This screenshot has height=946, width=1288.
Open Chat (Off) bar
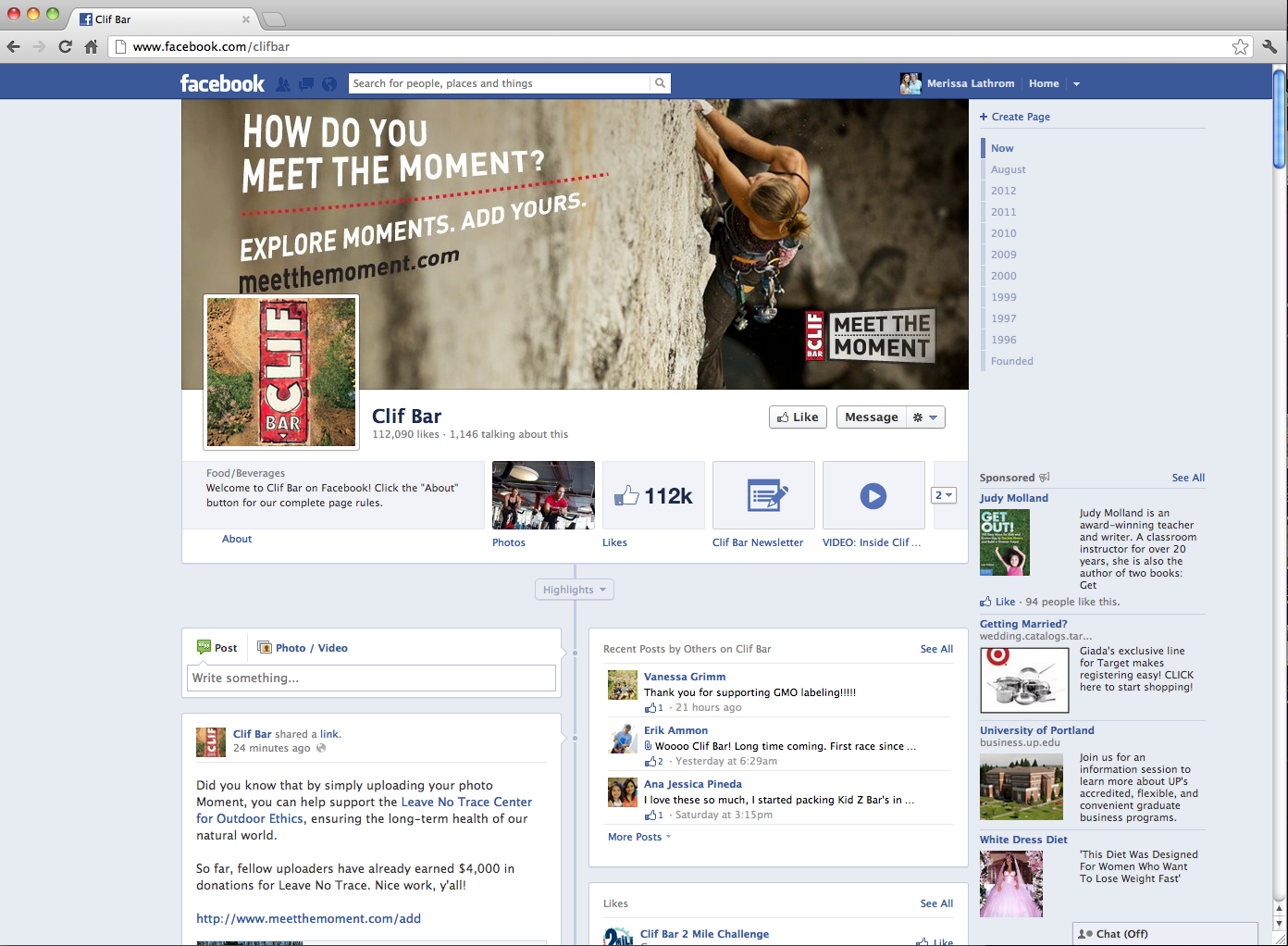coord(1165,934)
